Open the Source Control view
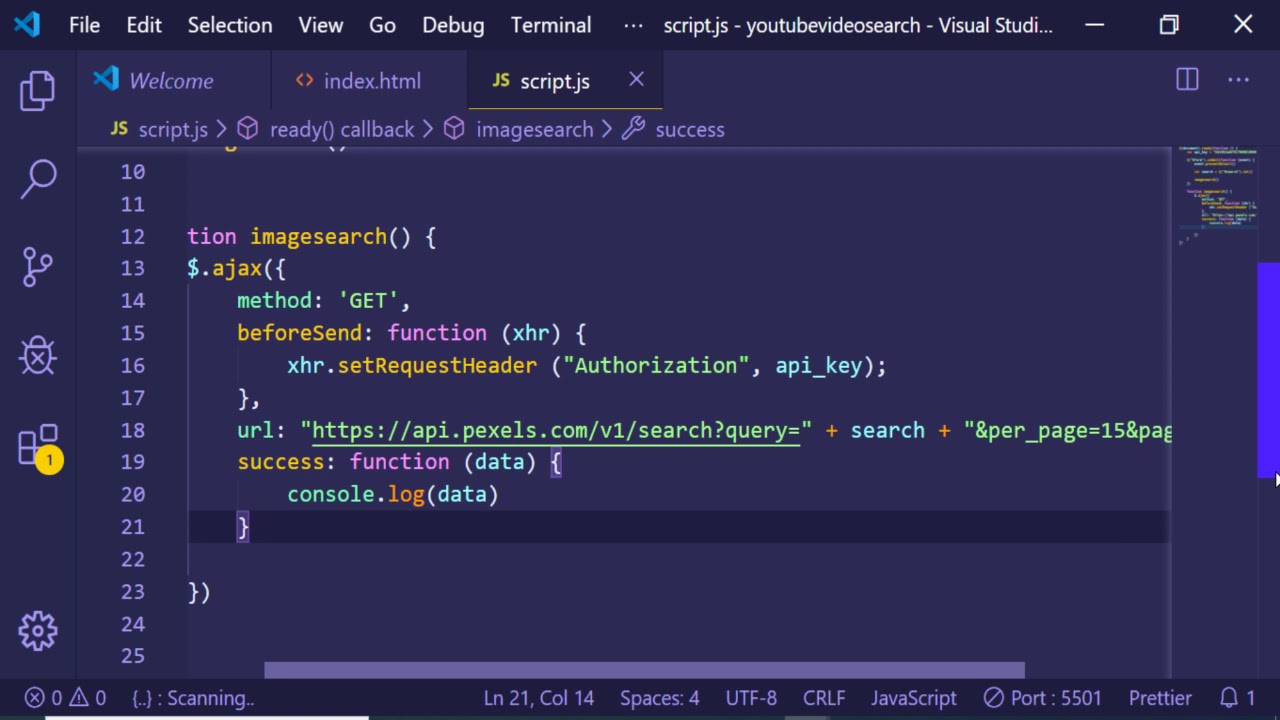The image size is (1280, 720). [x=38, y=267]
